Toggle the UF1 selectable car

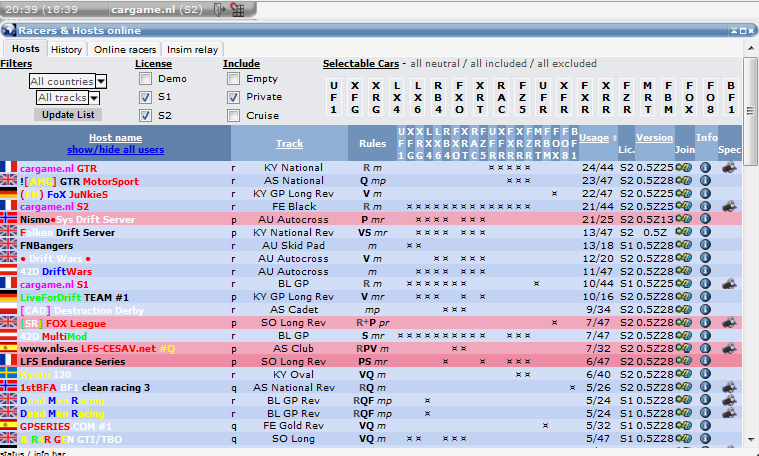tap(334, 97)
